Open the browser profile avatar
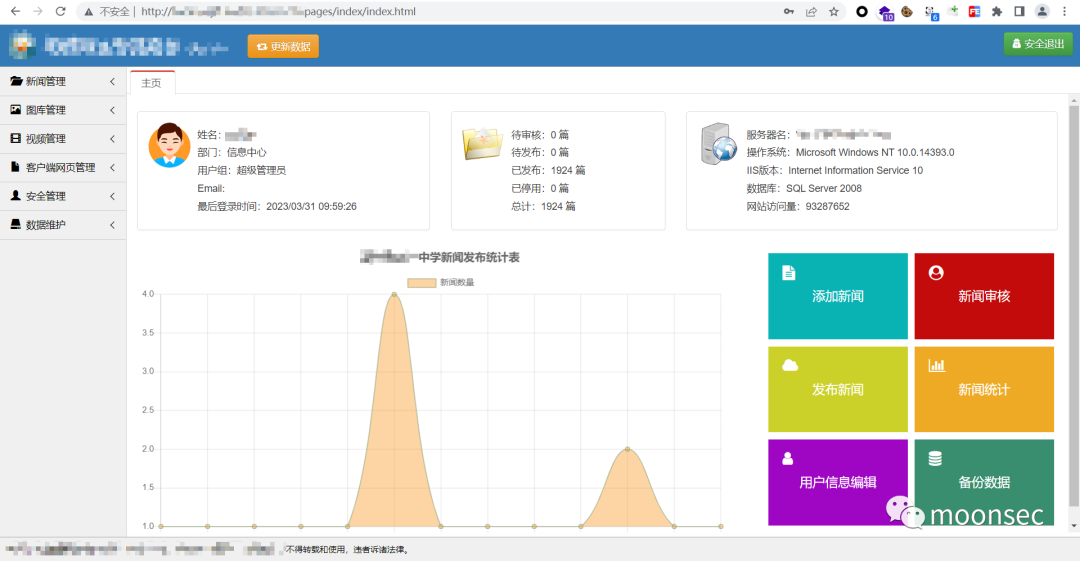The width and height of the screenshot is (1080, 561). coord(1042,12)
